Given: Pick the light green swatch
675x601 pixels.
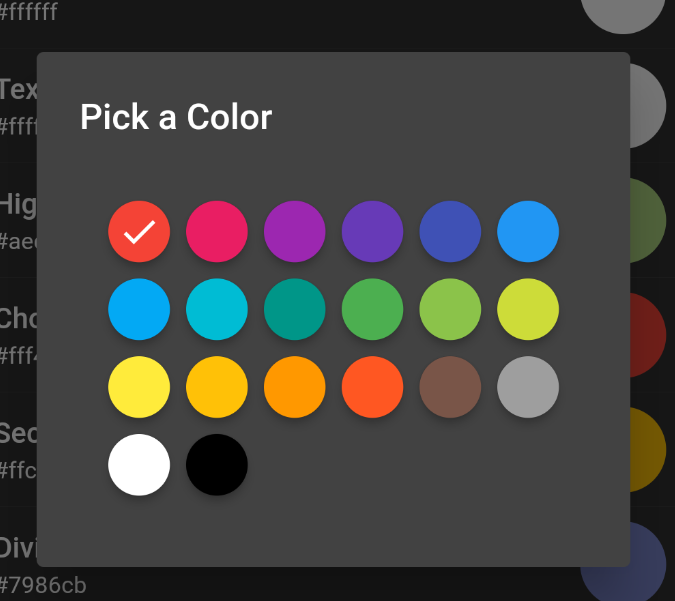Looking at the screenshot, I should pos(450,309).
